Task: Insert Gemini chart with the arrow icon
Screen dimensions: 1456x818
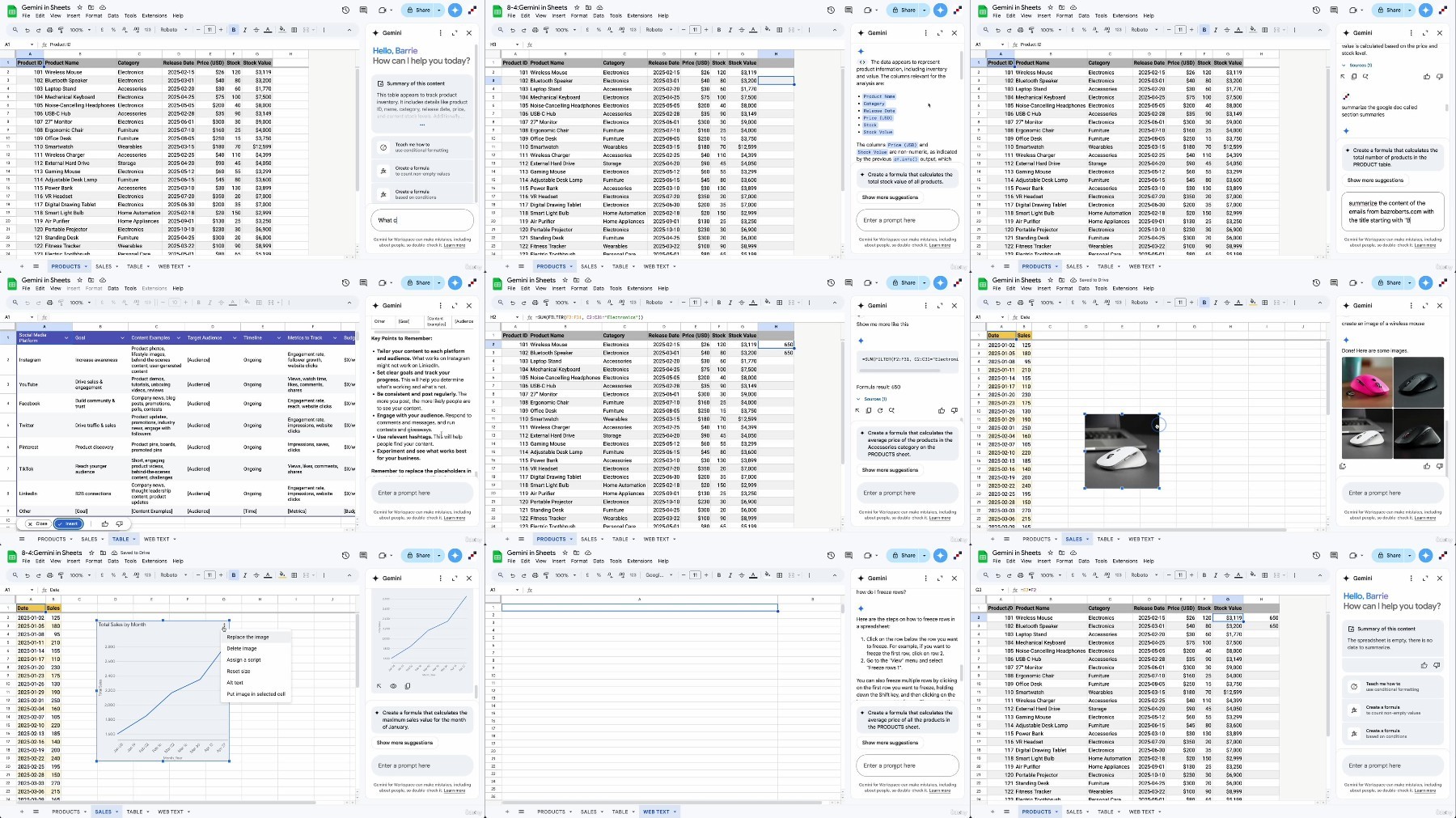Action: (x=379, y=686)
